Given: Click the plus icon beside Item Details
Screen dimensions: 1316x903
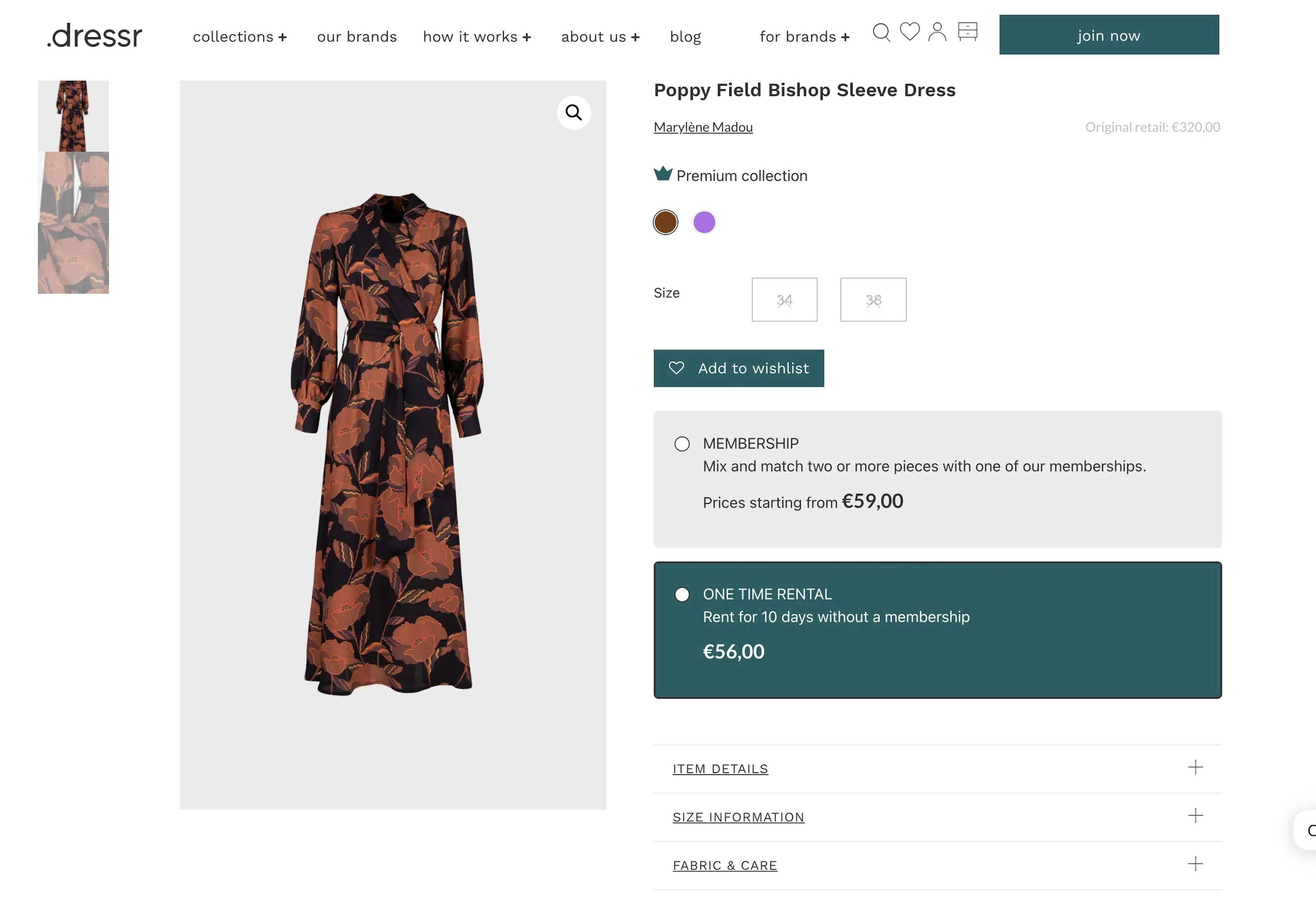Looking at the screenshot, I should pos(1195,767).
